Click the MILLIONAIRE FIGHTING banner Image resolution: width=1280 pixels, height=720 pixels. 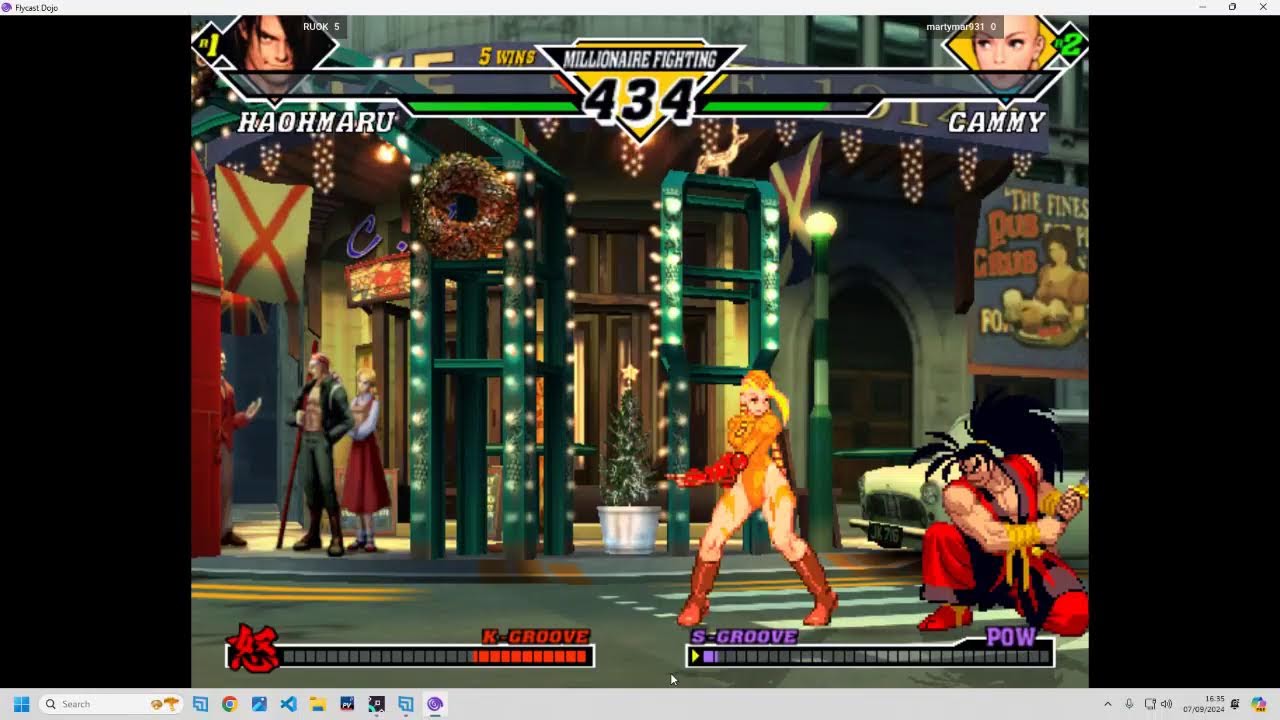tap(640, 59)
